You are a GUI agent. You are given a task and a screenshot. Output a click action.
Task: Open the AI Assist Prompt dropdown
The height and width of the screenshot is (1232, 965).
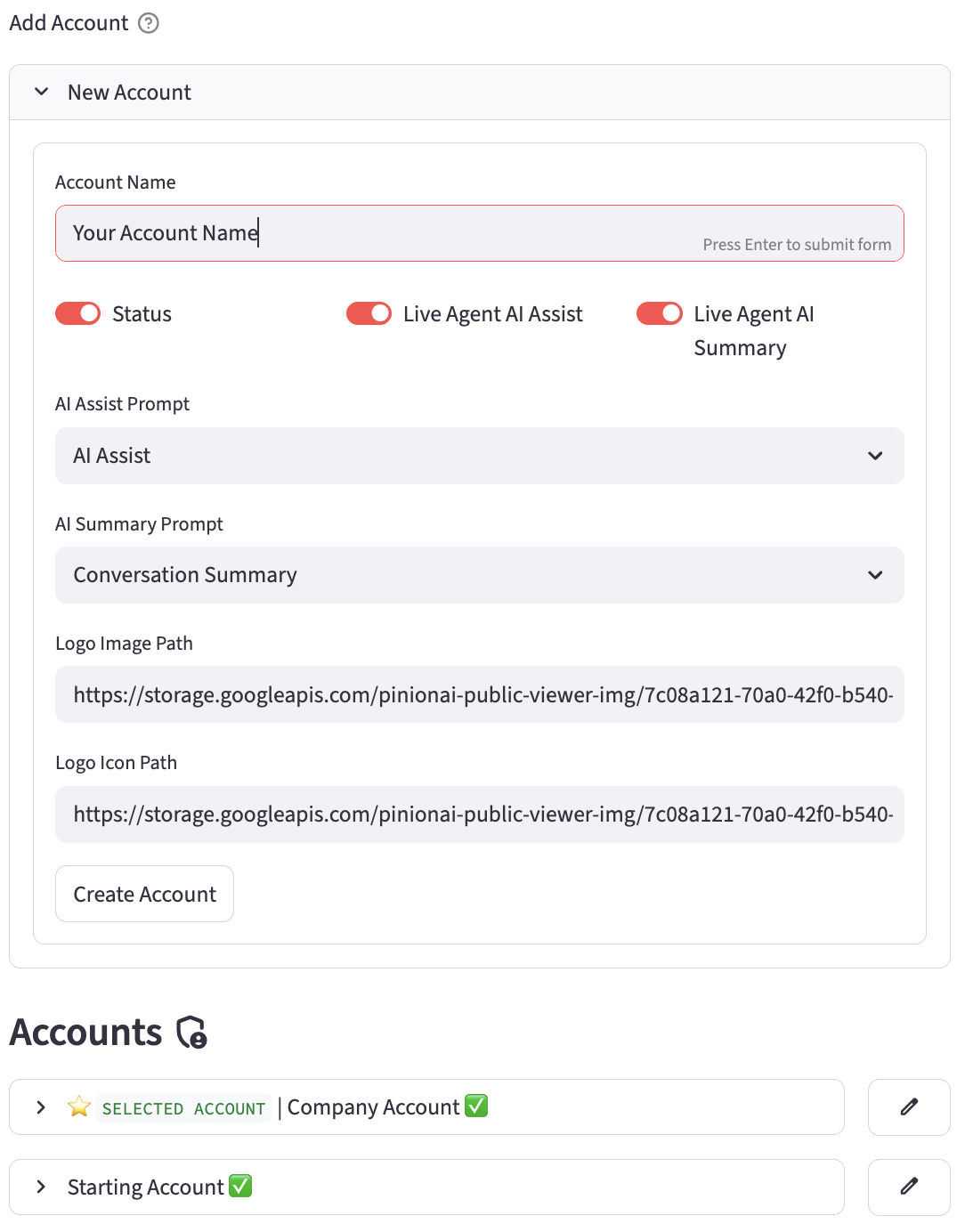click(479, 456)
